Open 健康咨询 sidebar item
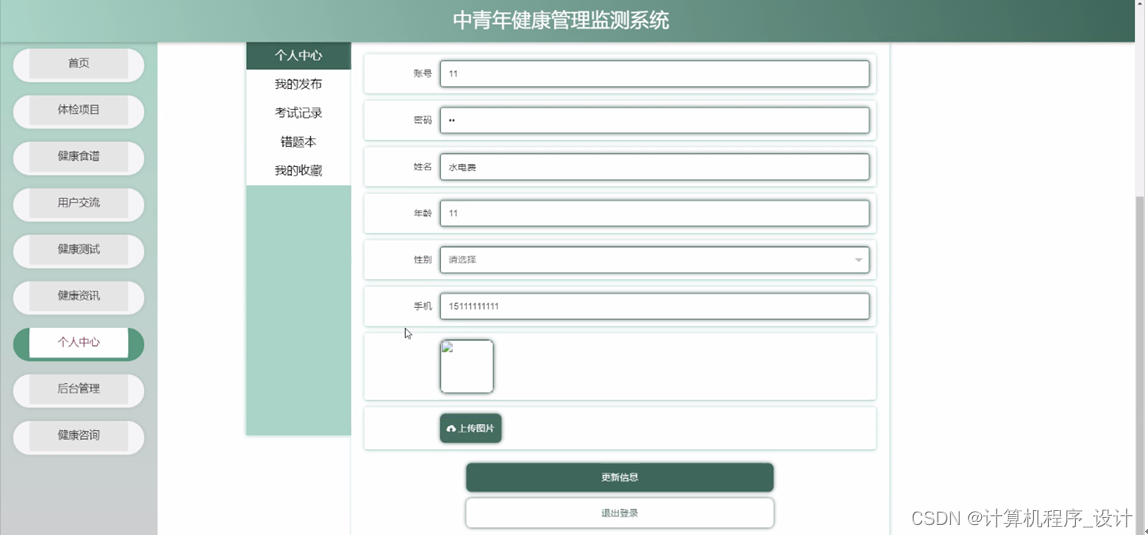 (x=78, y=437)
